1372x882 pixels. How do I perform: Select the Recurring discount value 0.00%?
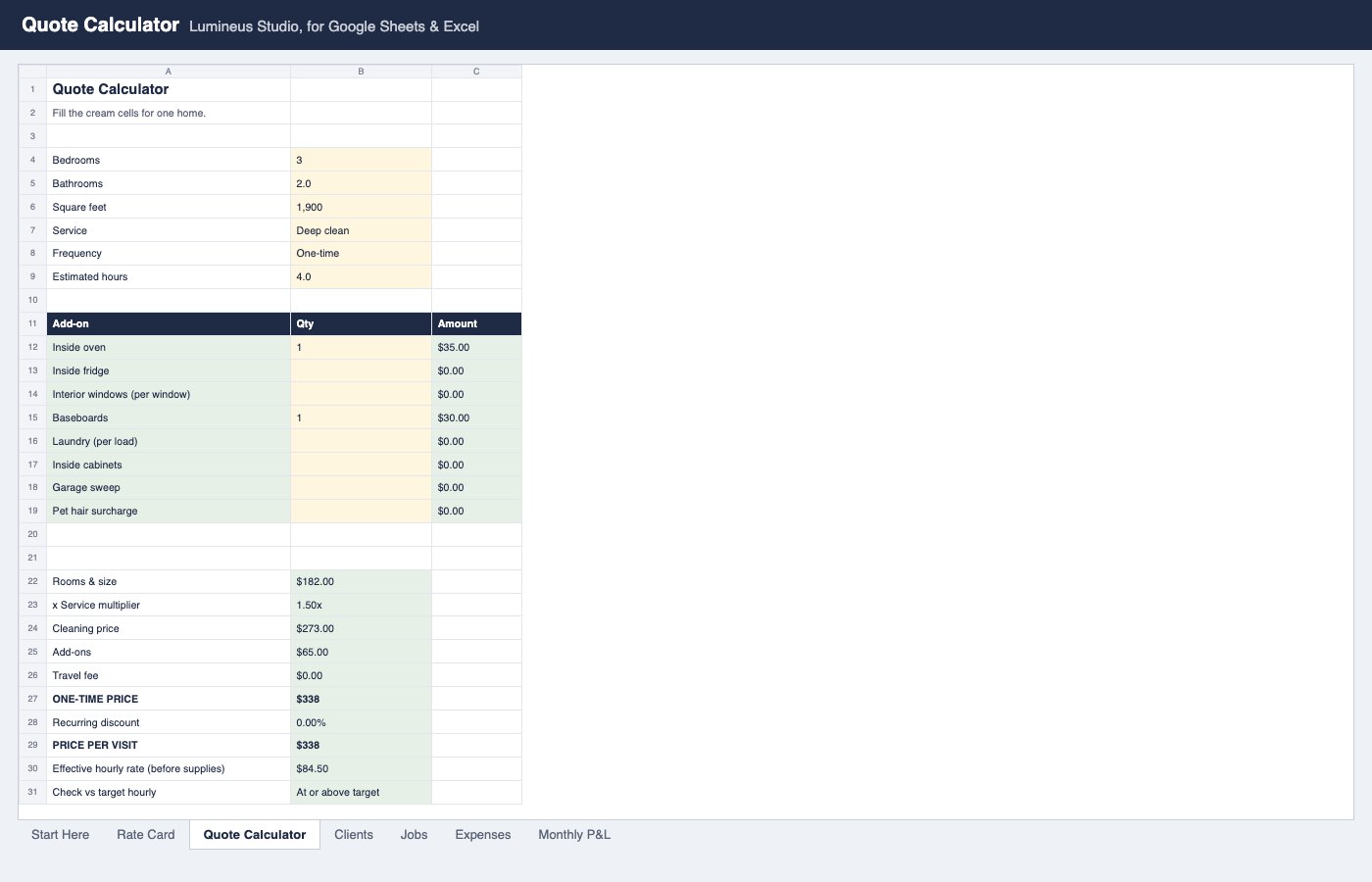[361, 722]
